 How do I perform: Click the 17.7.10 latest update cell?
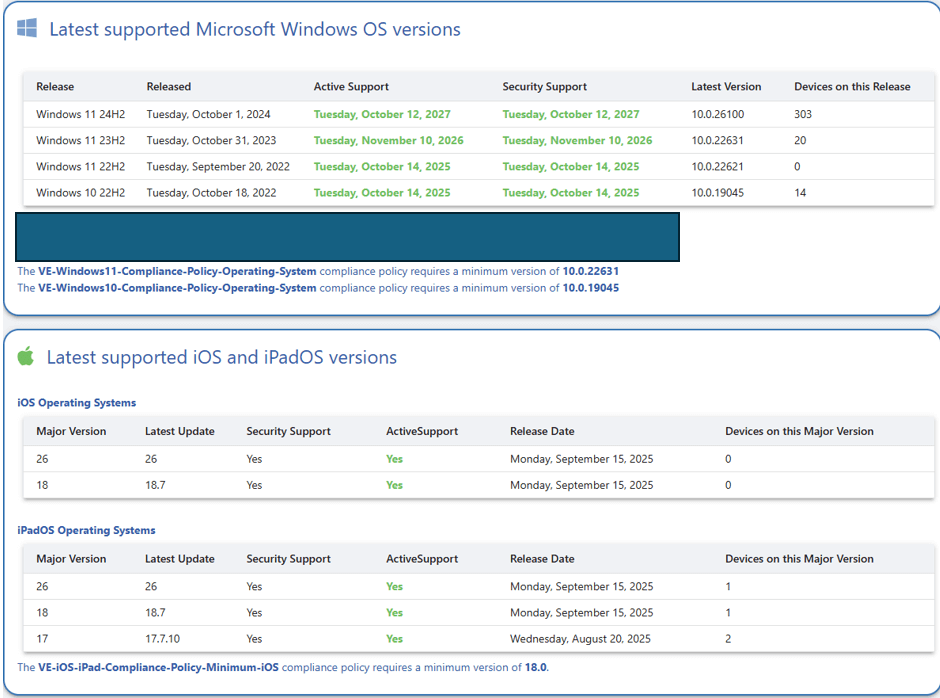coord(164,638)
